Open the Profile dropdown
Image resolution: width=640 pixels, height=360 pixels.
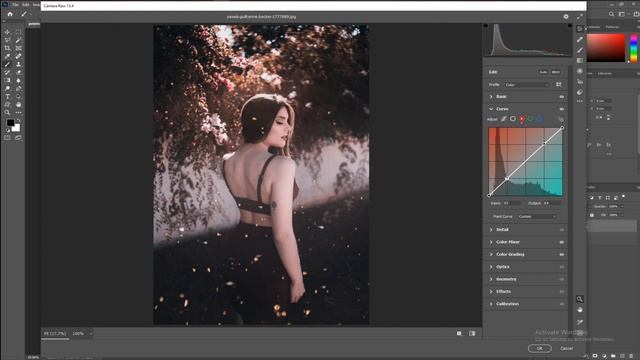point(527,84)
